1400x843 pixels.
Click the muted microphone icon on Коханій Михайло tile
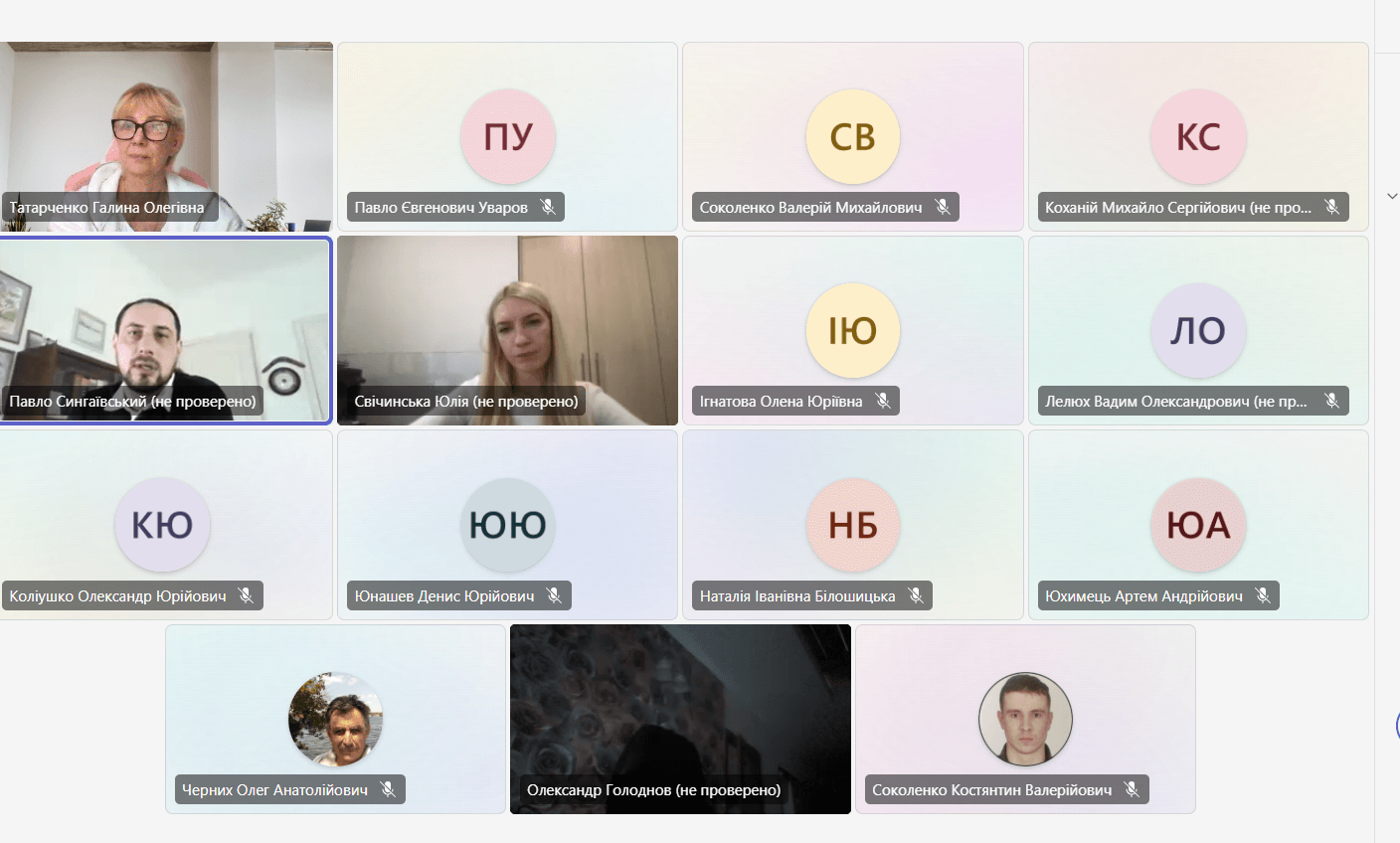click(1331, 207)
